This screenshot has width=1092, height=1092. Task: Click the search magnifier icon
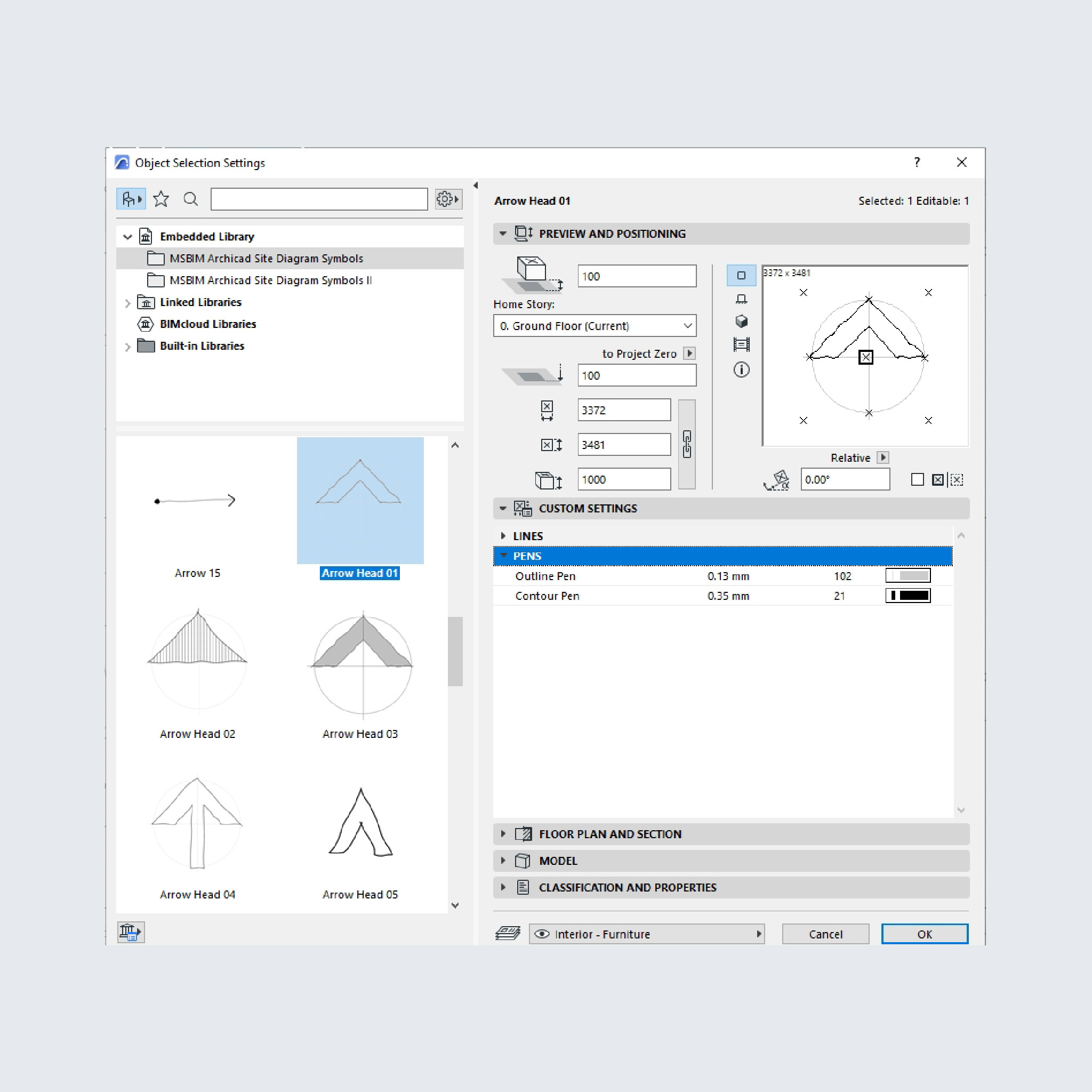190,199
